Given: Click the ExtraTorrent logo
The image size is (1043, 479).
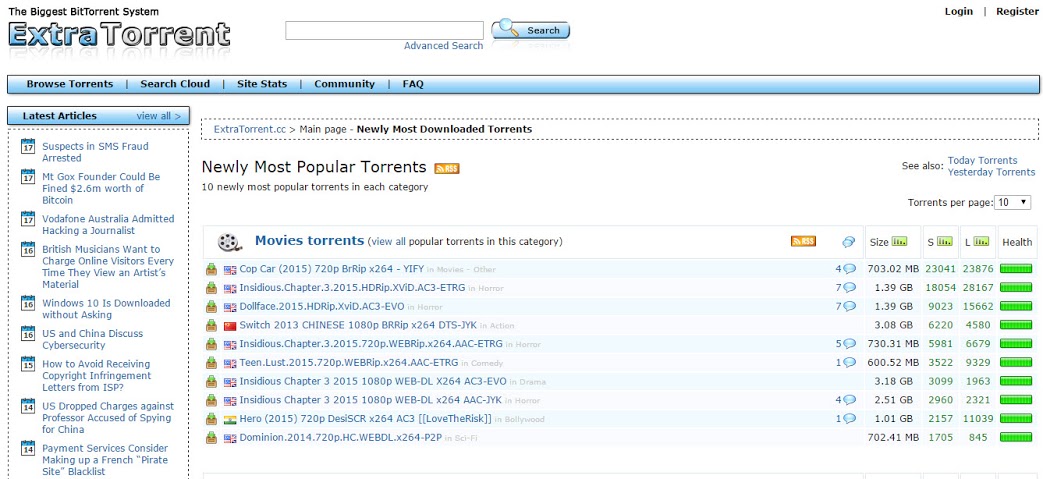Looking at the screenshot, I should [119, 35].
